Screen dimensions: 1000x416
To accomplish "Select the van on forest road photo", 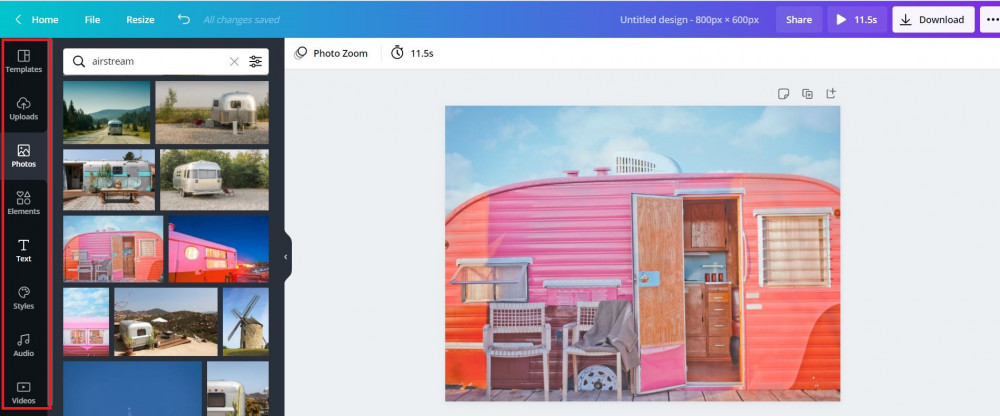I will [107, 112].
